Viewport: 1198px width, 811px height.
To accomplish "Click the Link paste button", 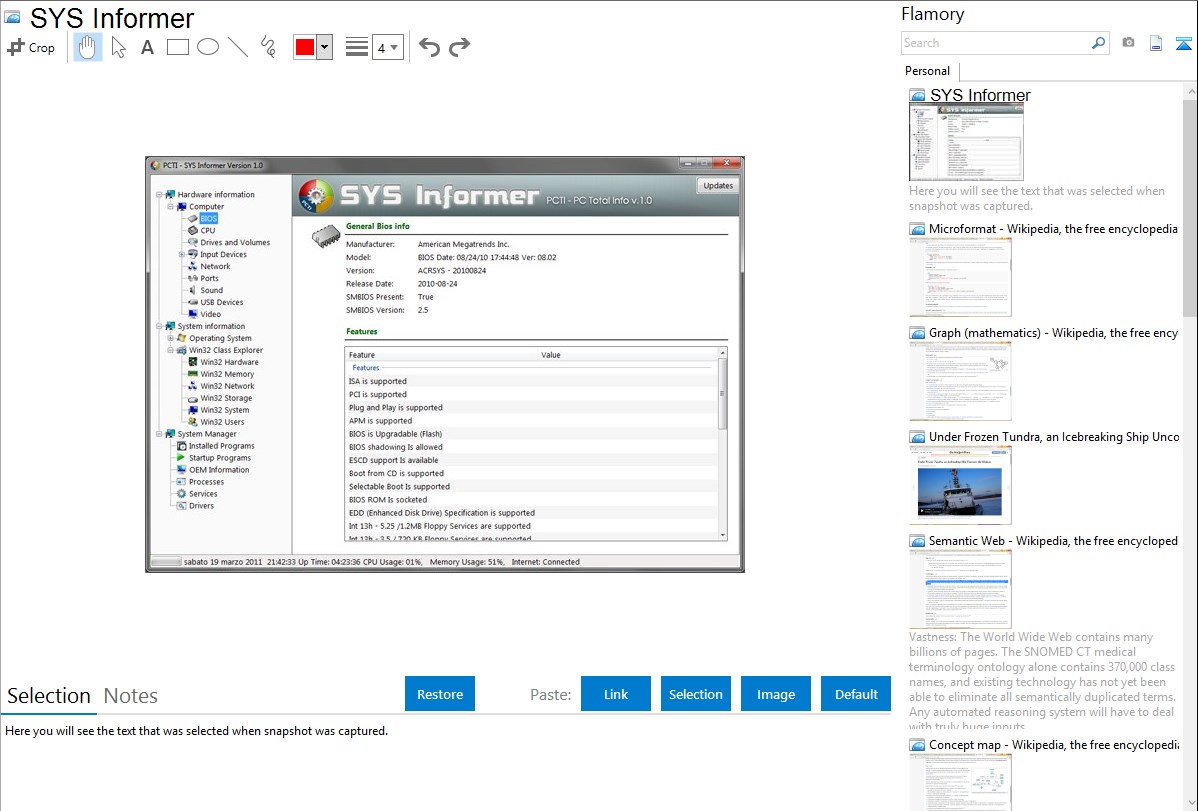I will click(616, 694).
